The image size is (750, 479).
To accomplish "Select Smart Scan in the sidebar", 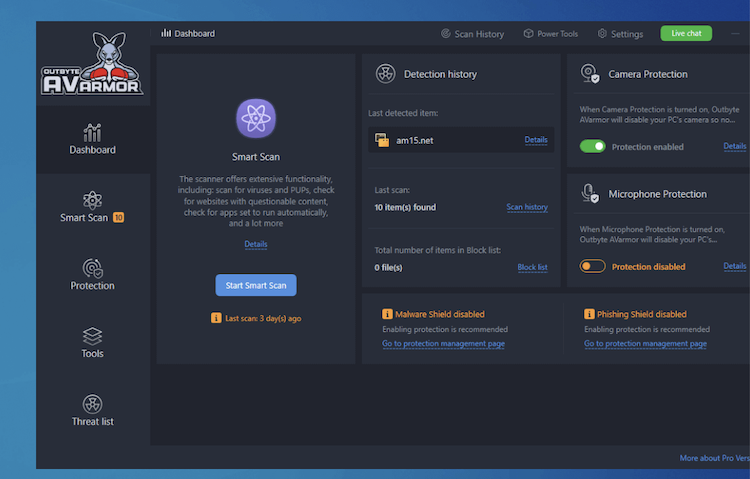I will tap(92, 205).
